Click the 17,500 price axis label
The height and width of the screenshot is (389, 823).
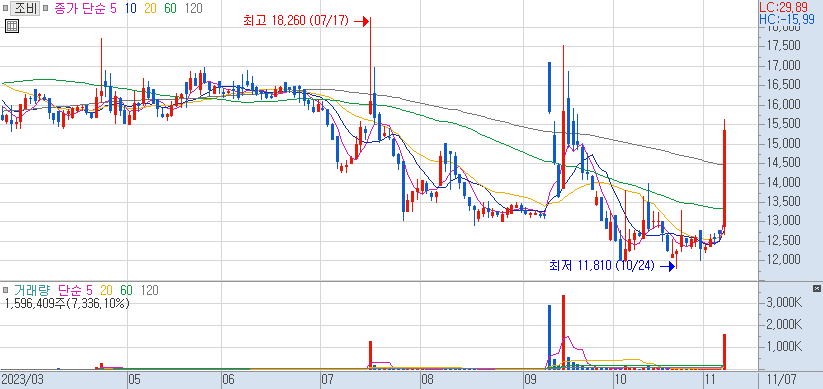pyautogui.click(x=785, y=46)
